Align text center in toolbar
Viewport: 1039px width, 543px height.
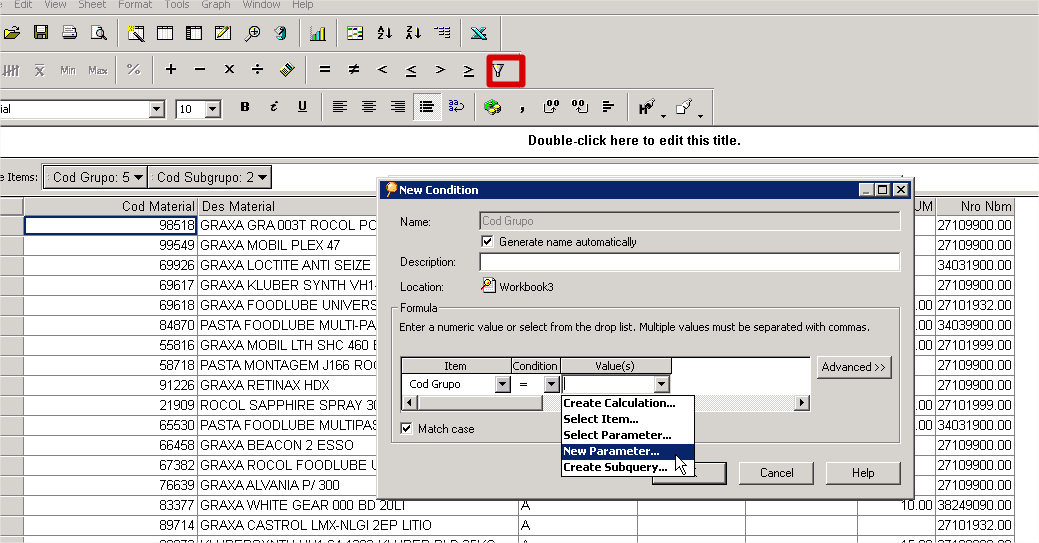pyautogui.click(x=369, y=107)
